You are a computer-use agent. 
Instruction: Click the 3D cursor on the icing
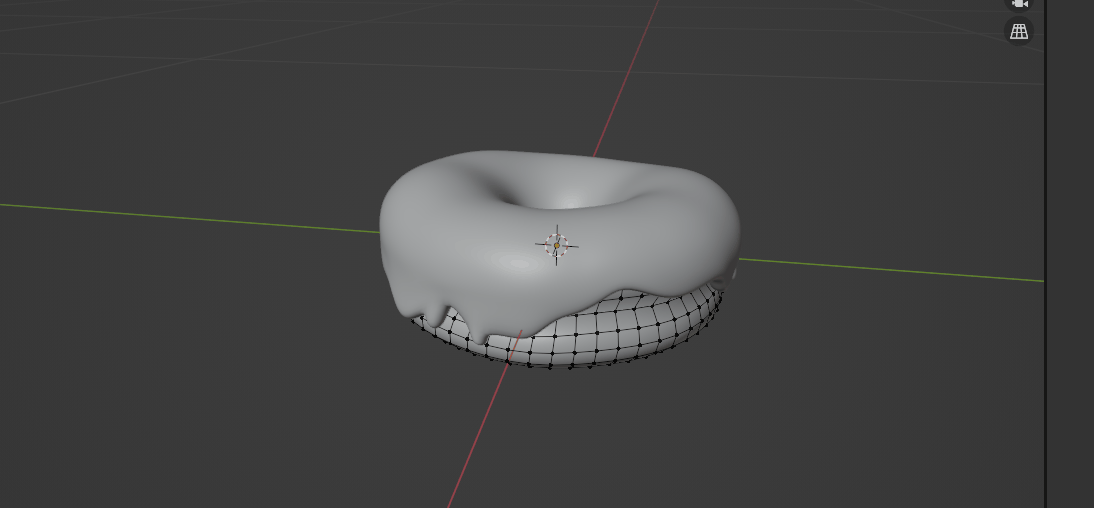click(x=556, y=245)
